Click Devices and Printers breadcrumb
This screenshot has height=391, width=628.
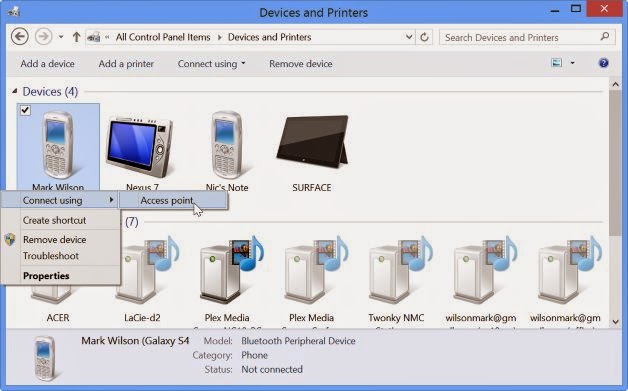[270, 37]
